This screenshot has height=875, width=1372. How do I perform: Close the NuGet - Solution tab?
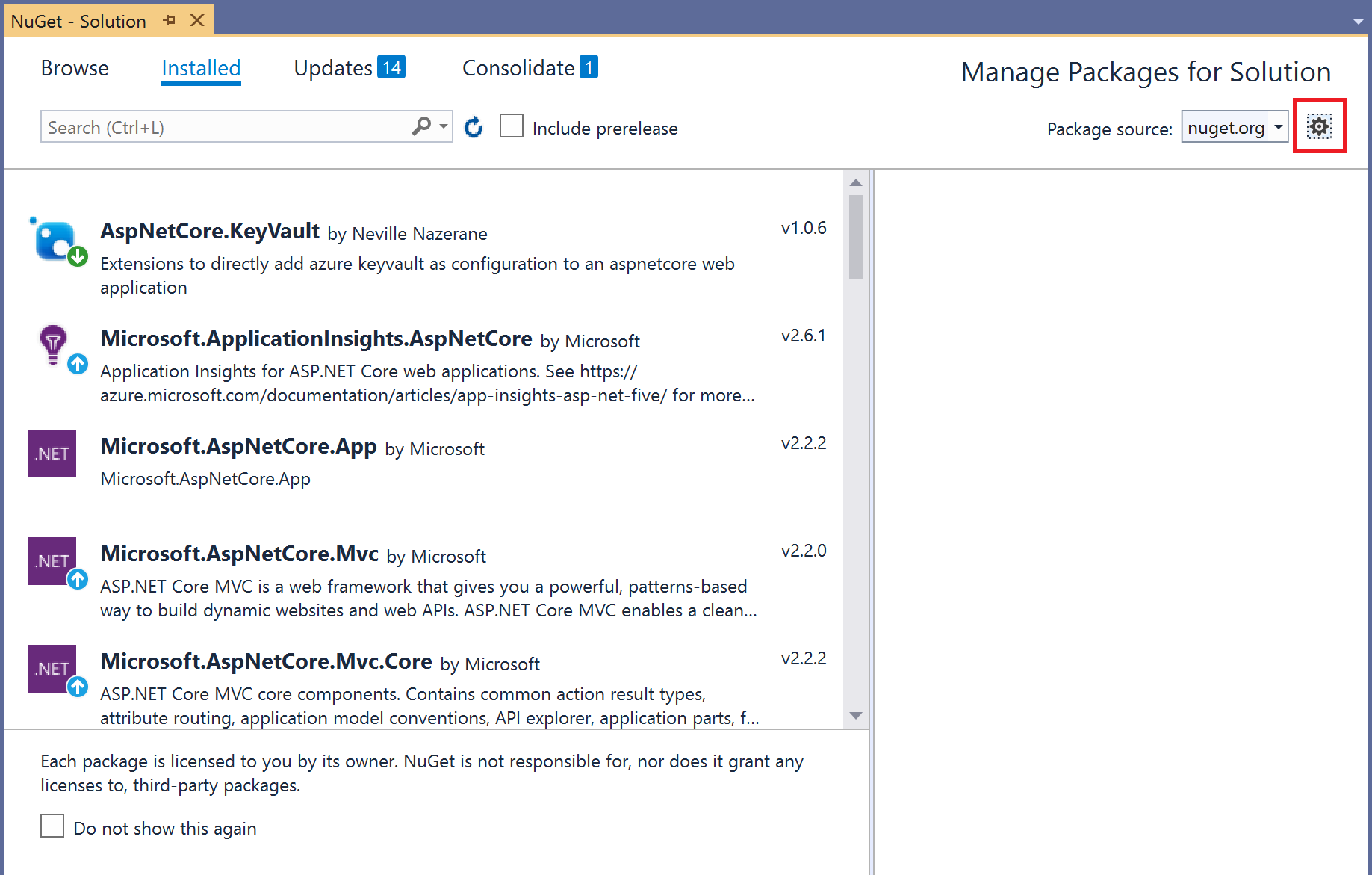(x=197, y=21)
